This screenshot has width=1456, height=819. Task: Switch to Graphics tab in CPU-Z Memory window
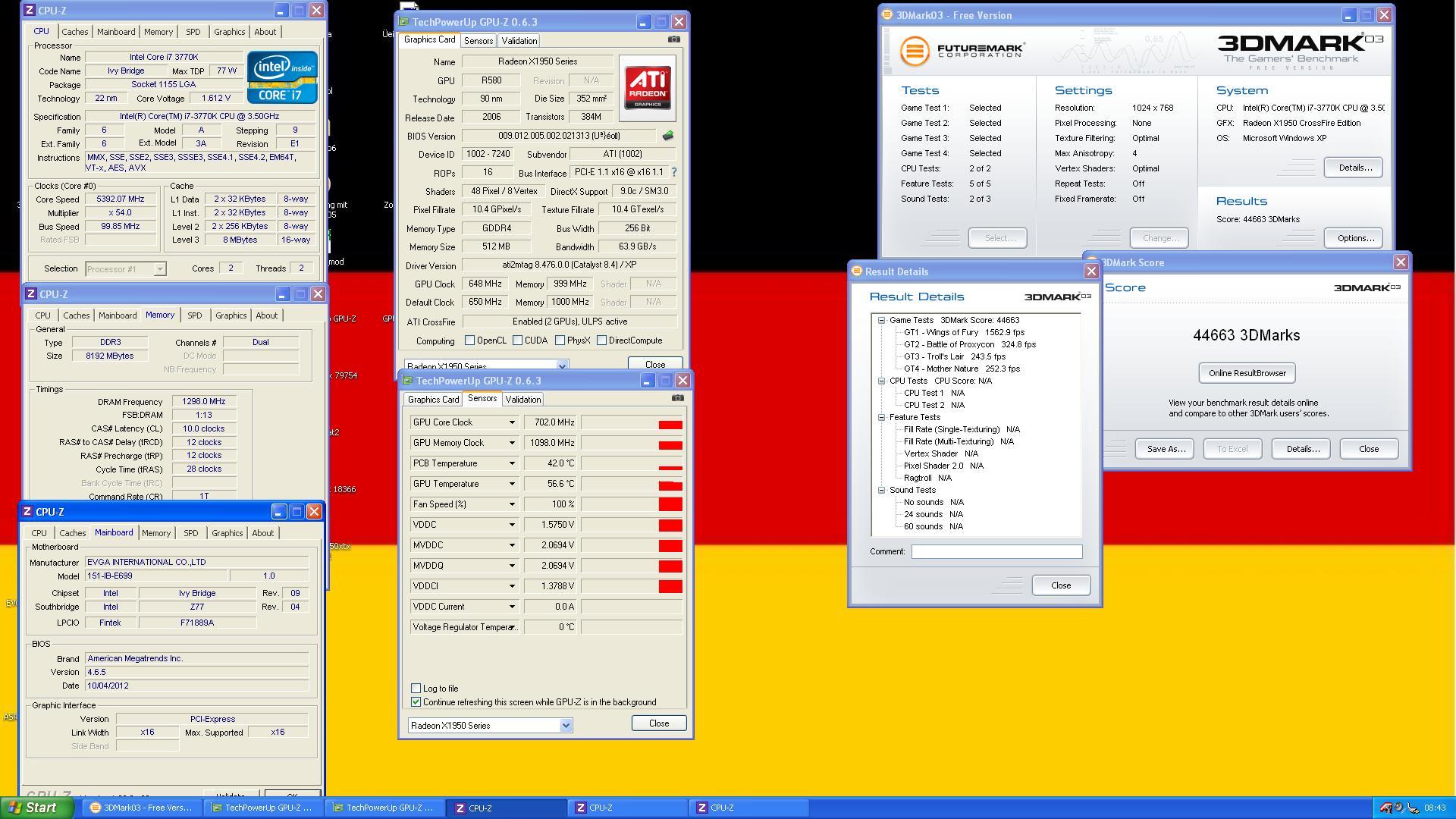coord(231,315)
